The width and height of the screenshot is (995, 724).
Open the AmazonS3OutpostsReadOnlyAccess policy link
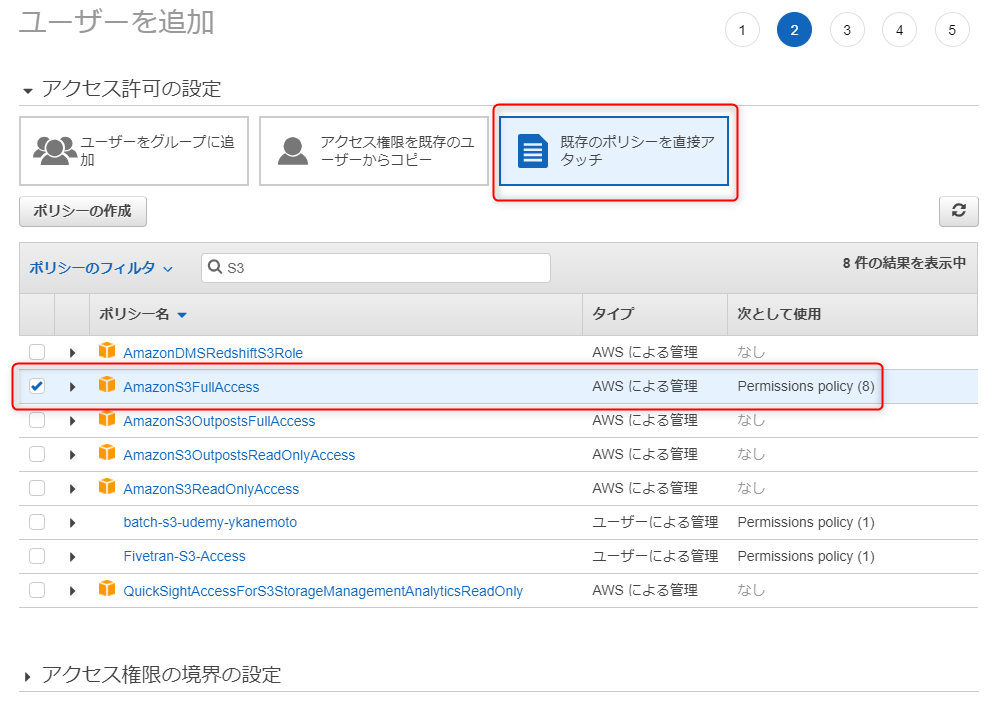point(239,455)
